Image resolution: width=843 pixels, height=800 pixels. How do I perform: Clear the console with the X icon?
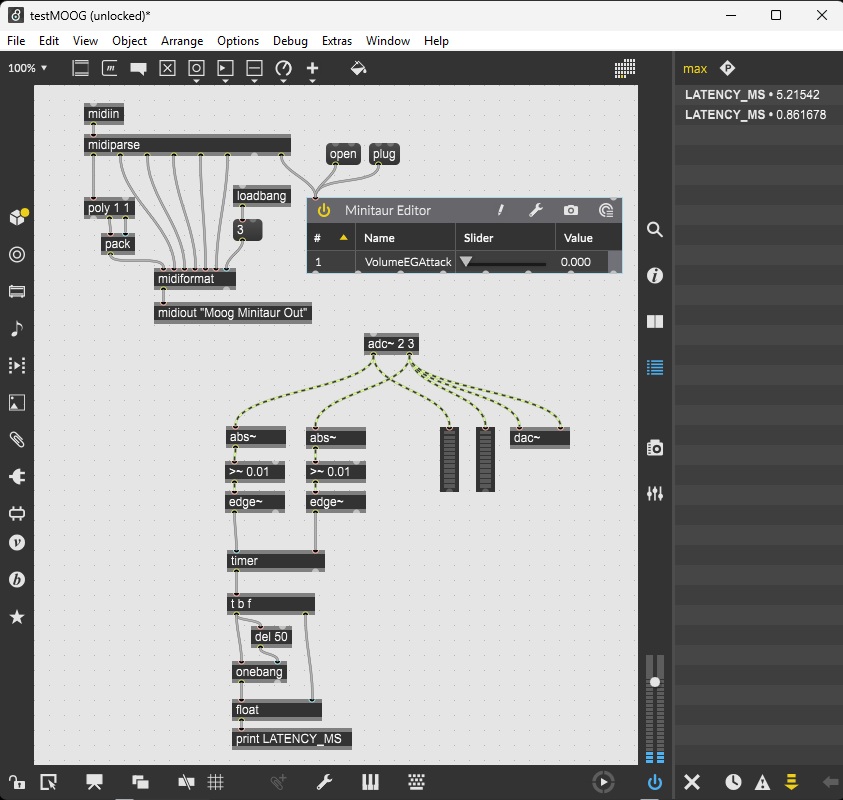[x=691, y=782]
